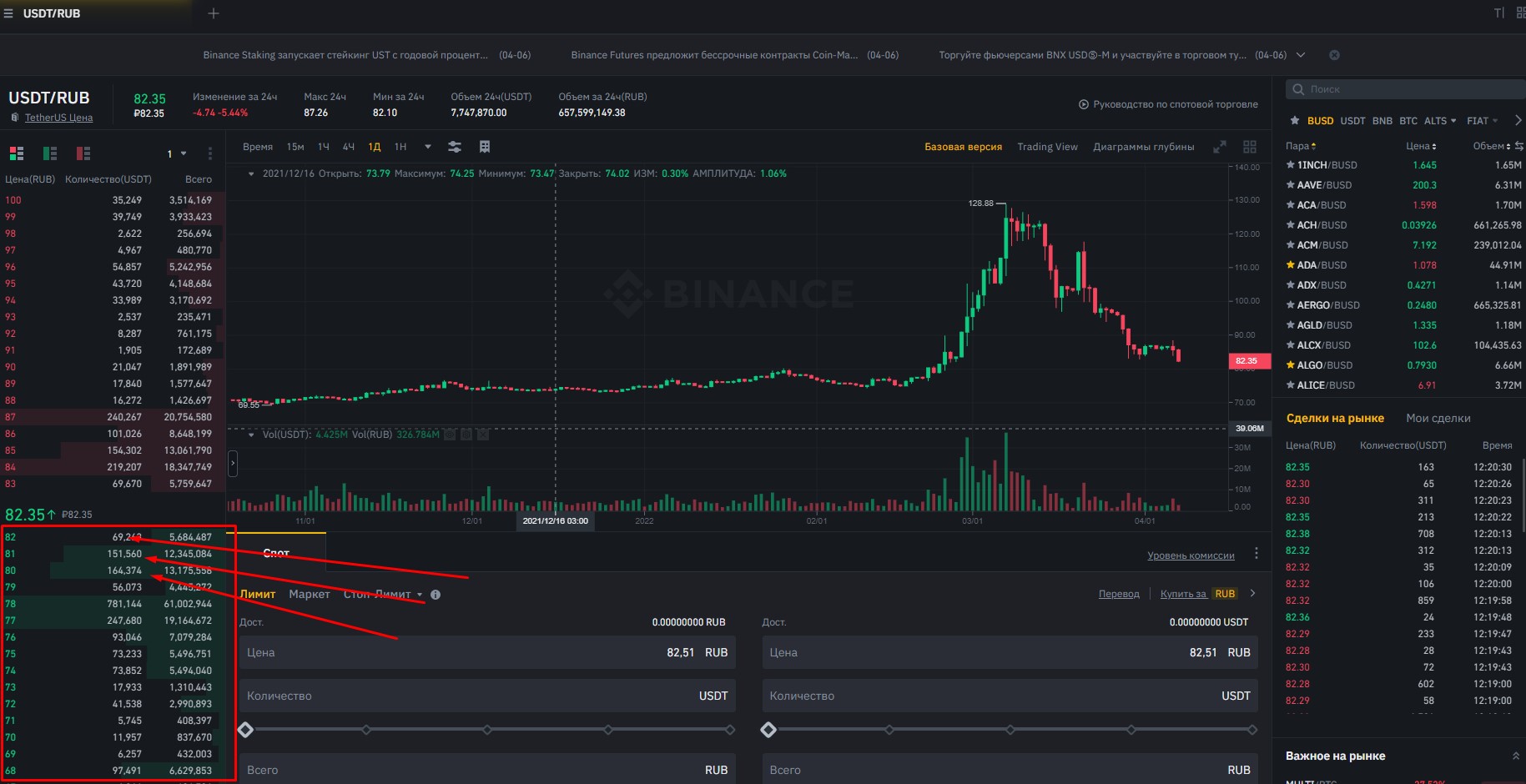Open the spot trading guide link
The image size is (1526, 784).
[1169, 104]
